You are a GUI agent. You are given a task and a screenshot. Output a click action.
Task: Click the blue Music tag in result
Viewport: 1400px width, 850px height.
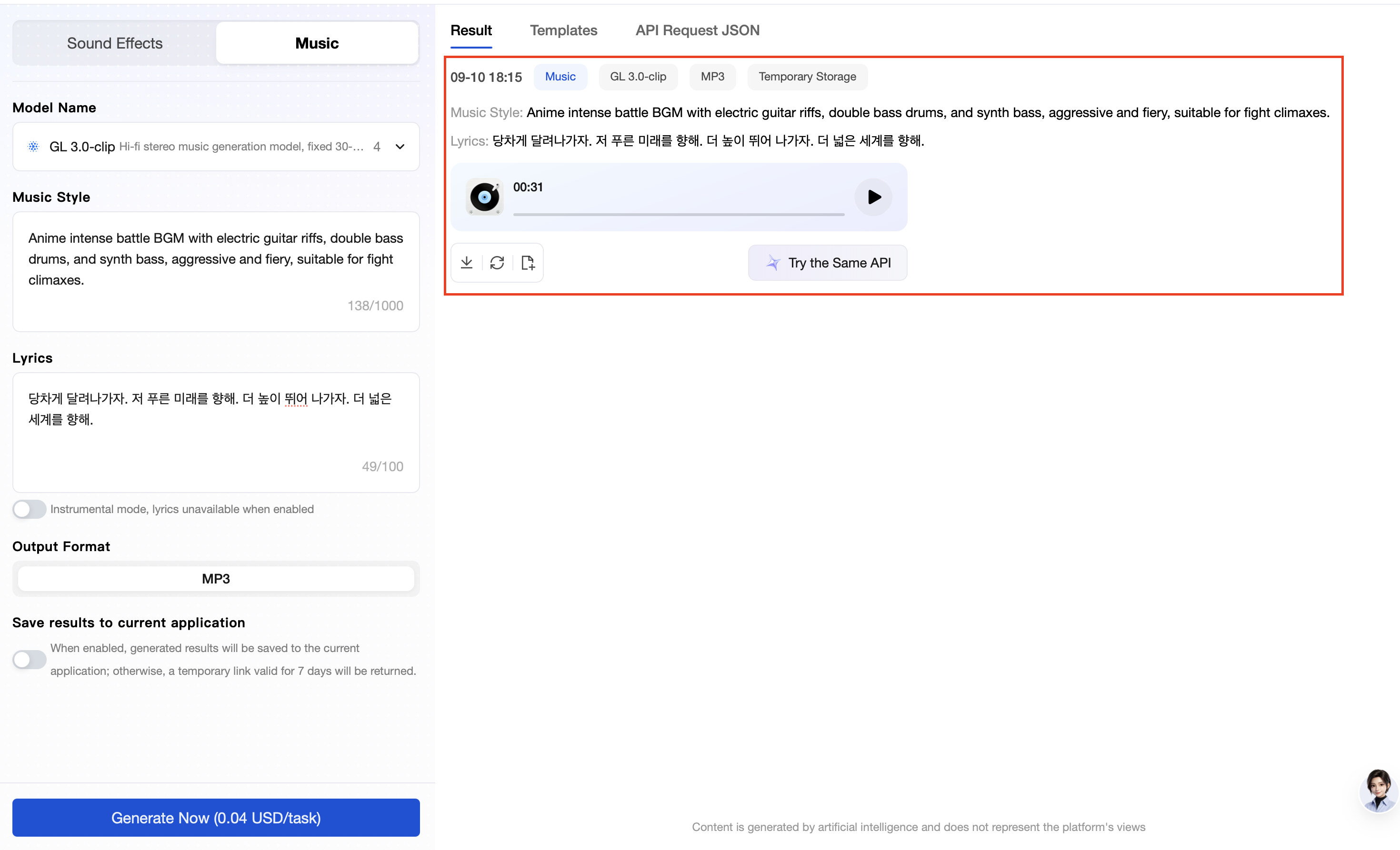click(x=560, y=77)
